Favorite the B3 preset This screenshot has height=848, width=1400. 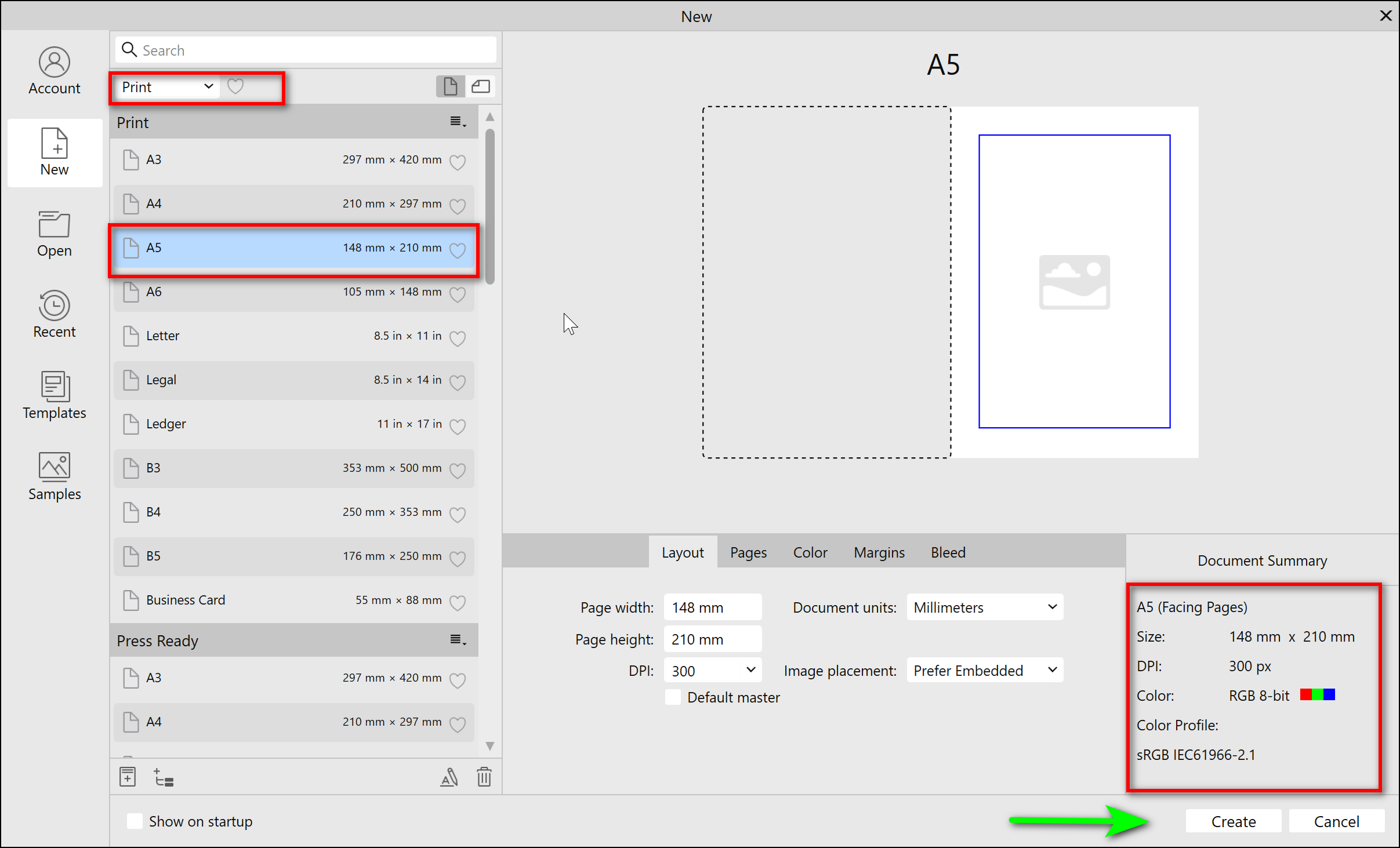458,470
